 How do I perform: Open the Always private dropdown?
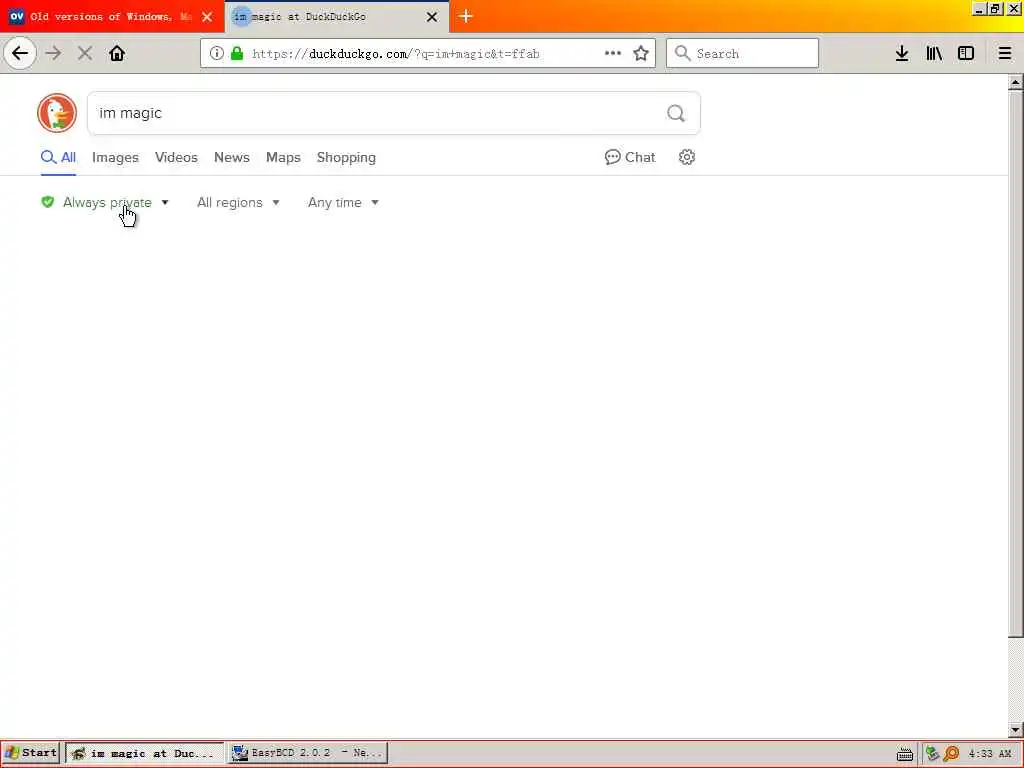coord(105,202)
